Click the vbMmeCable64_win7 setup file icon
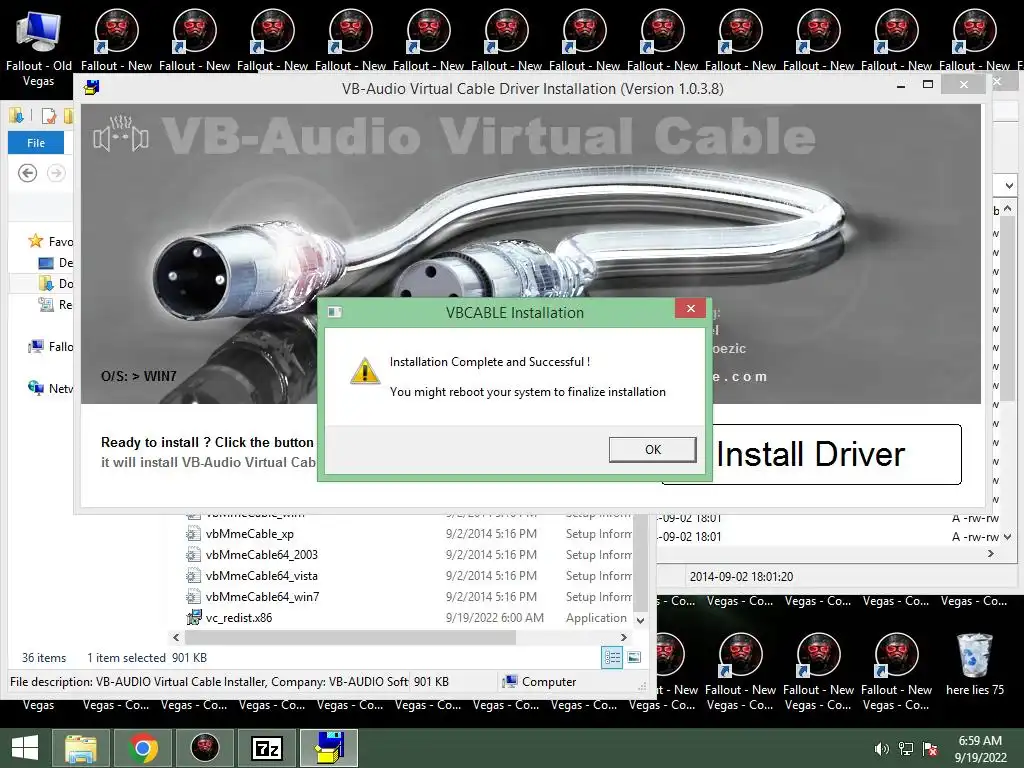This screenshot has width=1024, height=768. [x=193, y=596]
